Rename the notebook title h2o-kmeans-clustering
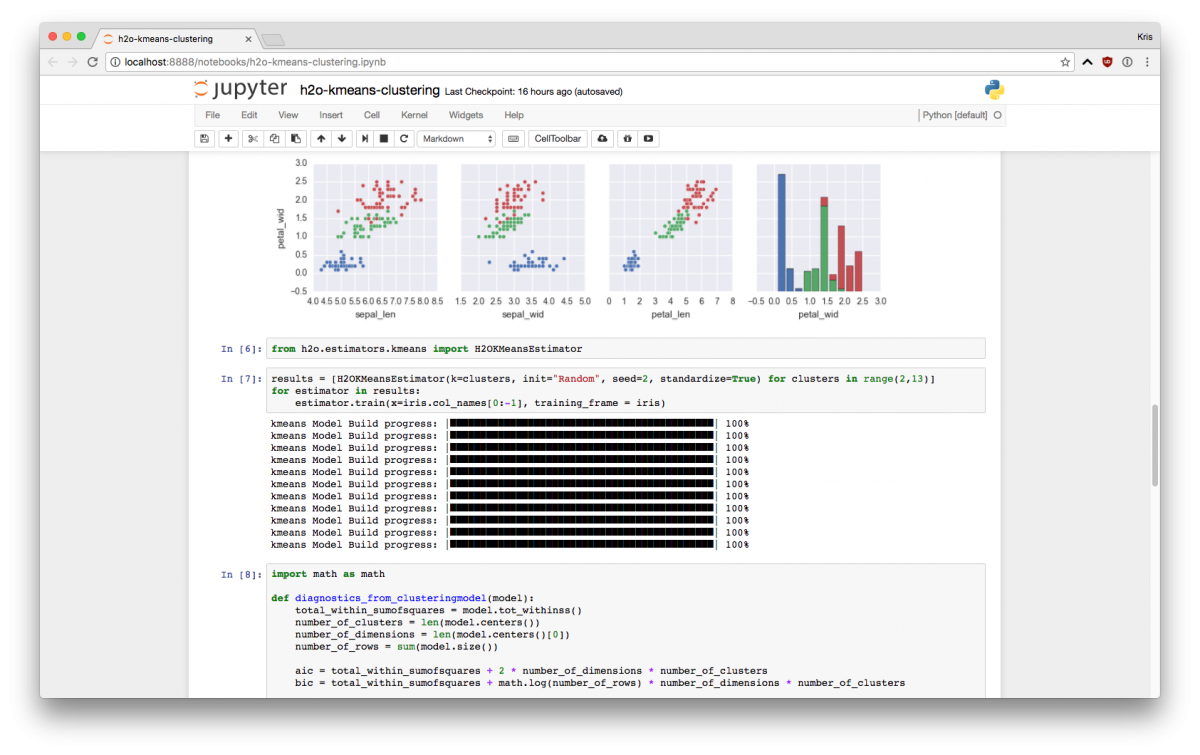Image resolution: width=1200 pixels, height=755 pixels. [371, 90]
